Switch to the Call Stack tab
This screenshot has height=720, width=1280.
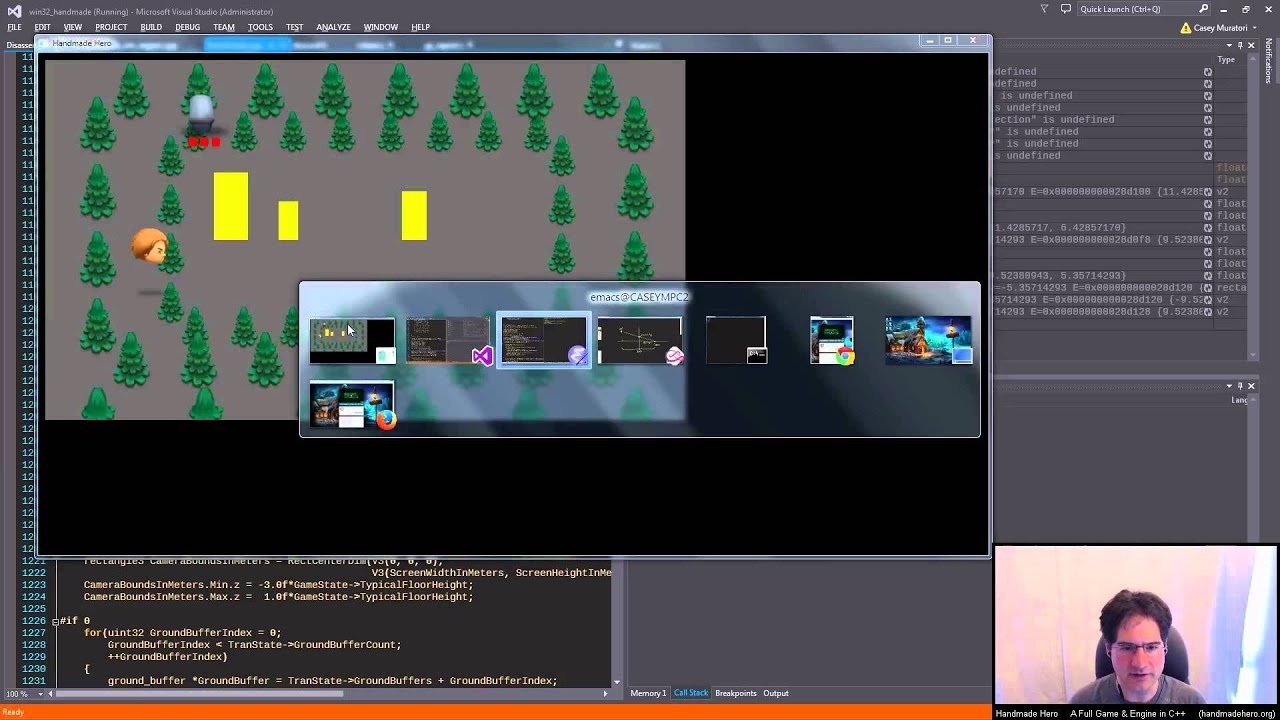tap(691, 693)
